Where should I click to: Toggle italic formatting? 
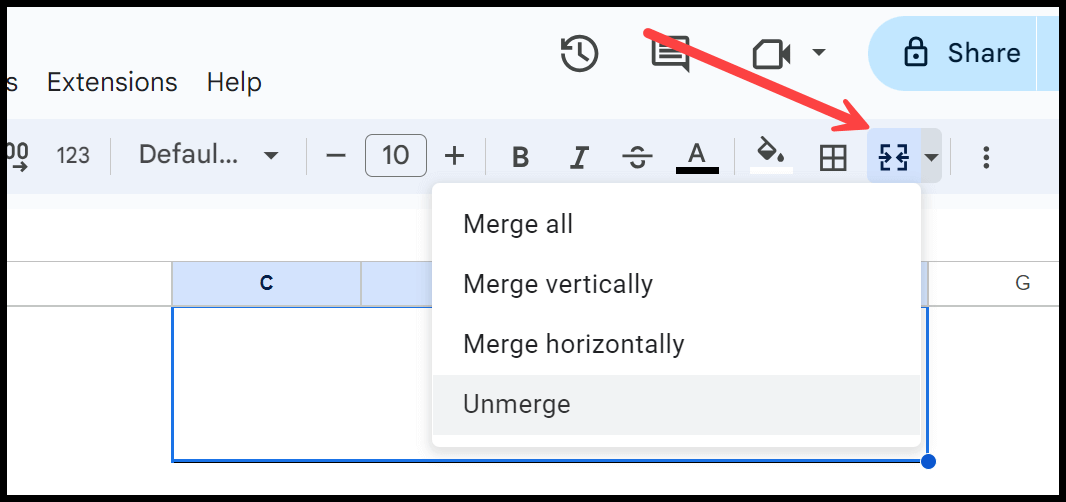click(579, 157)
